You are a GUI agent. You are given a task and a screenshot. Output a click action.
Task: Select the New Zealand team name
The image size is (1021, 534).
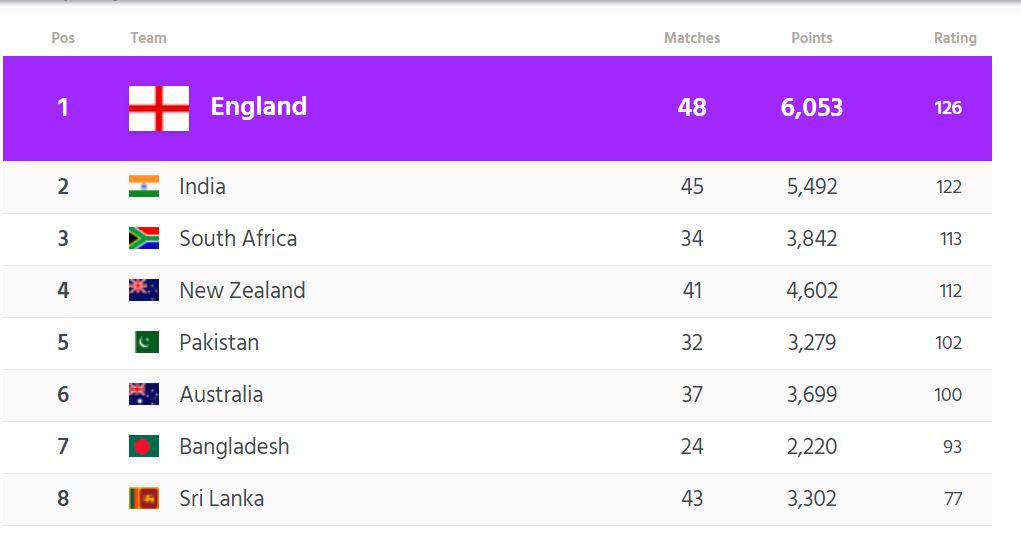click(x=242, y=290)
